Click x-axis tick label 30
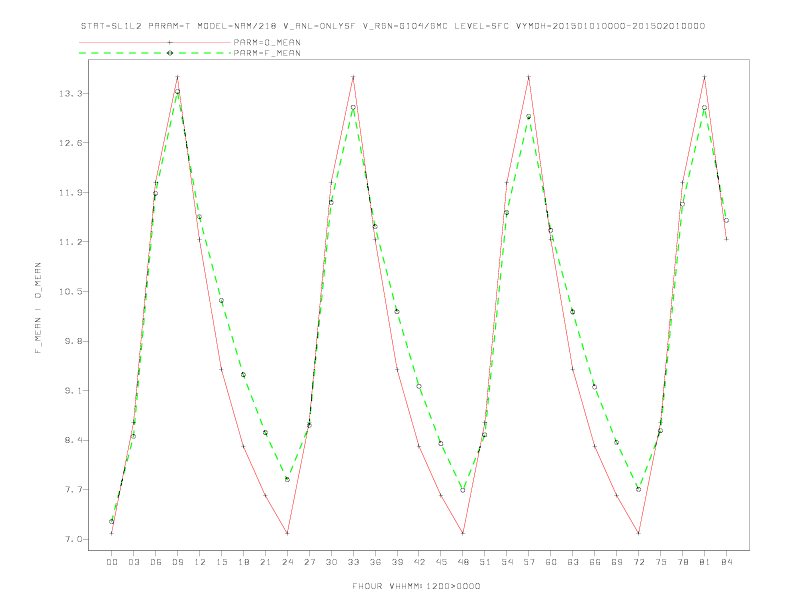 331,562
